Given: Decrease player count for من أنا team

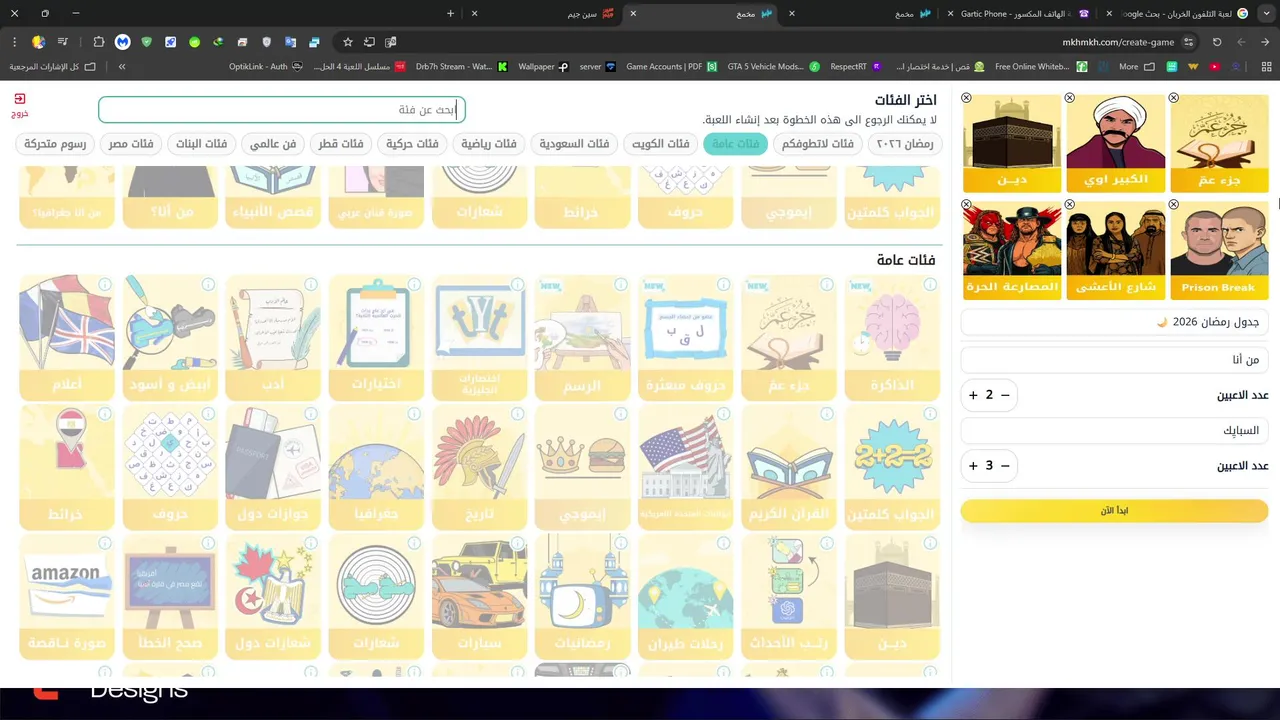Looking at the screenshot, I should (x=1006, y=395).
